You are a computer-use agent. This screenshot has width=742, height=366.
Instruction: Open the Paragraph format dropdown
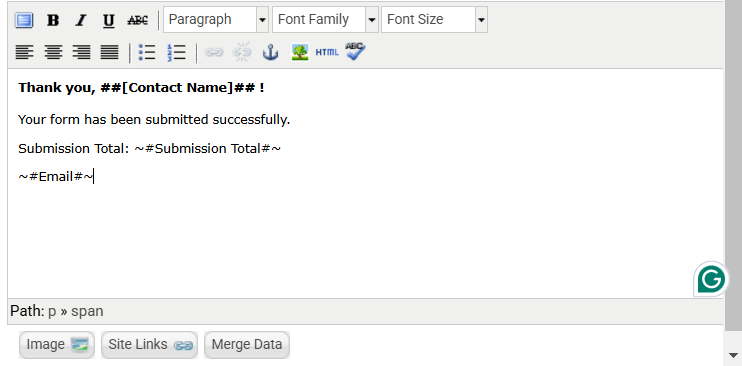click(216, 20)
